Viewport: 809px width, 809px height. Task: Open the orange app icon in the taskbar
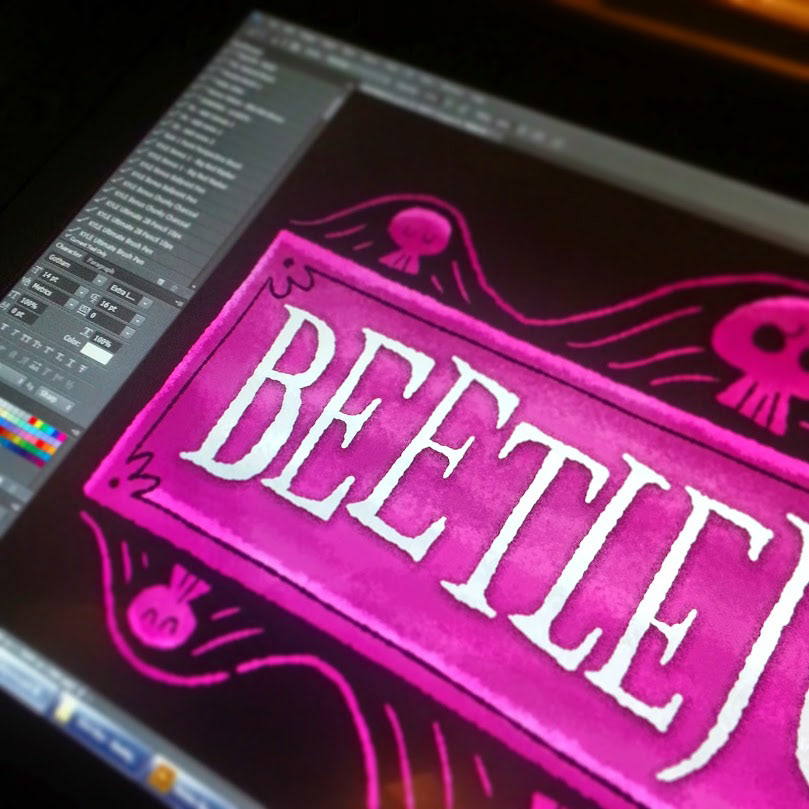coord(163,779)
